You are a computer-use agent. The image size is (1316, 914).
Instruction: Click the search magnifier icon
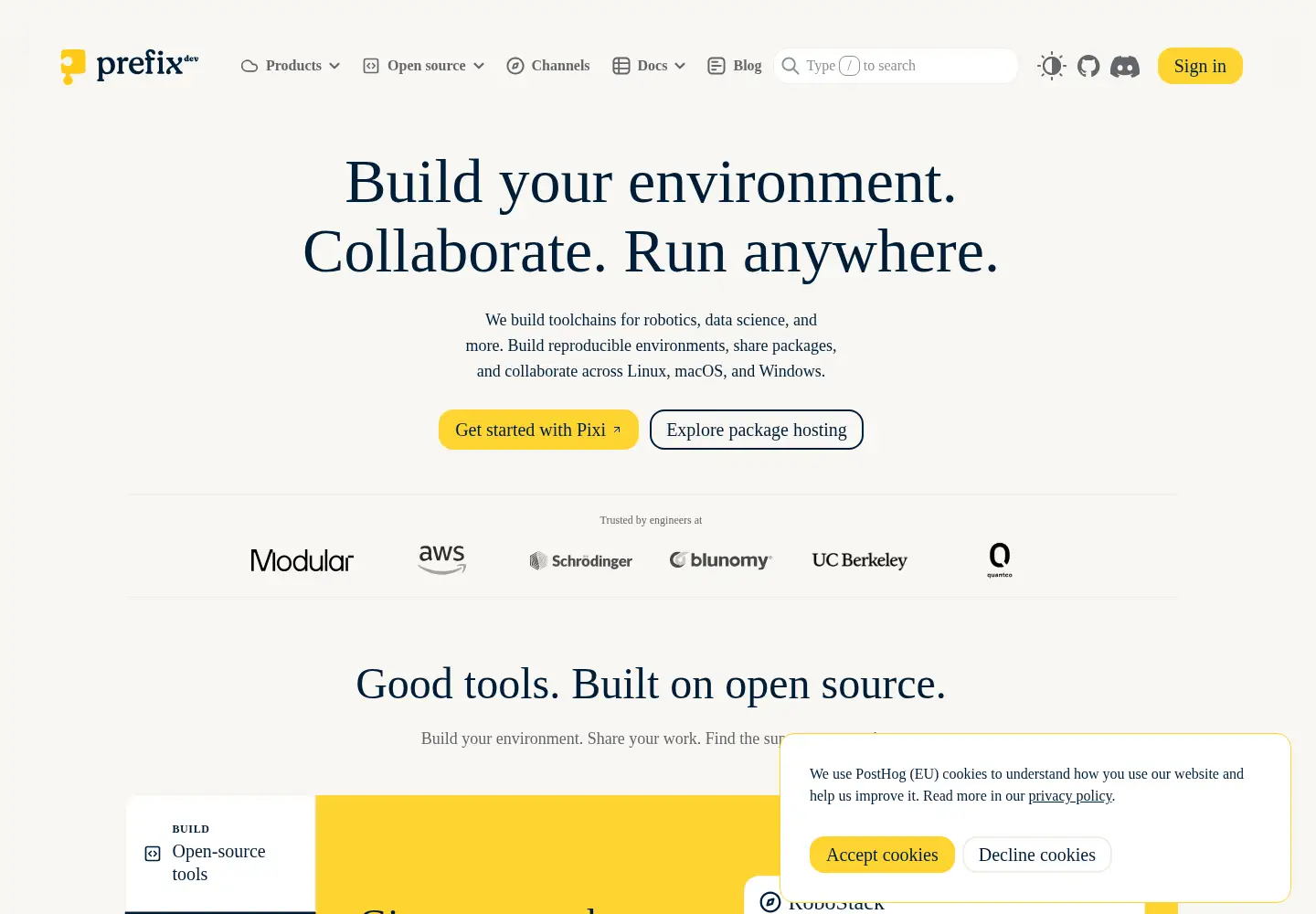tap(791, 66)
